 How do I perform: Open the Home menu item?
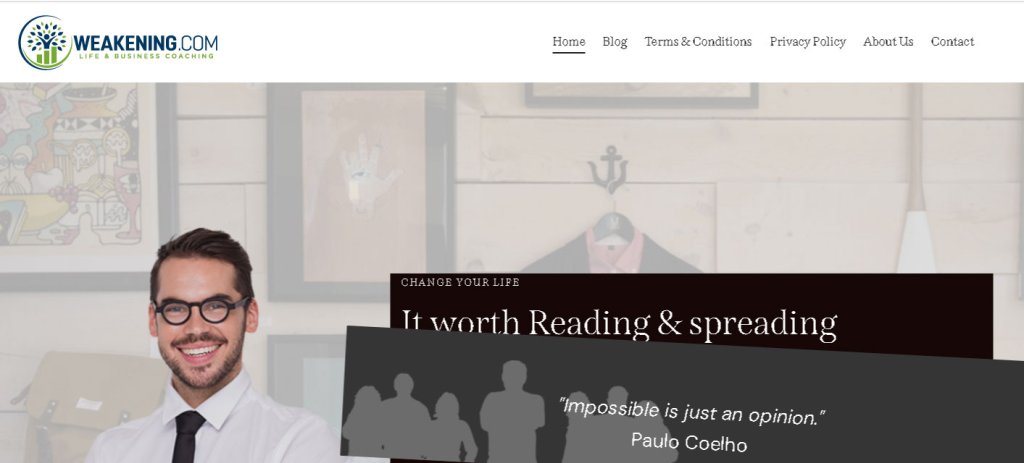pos(569,42)
